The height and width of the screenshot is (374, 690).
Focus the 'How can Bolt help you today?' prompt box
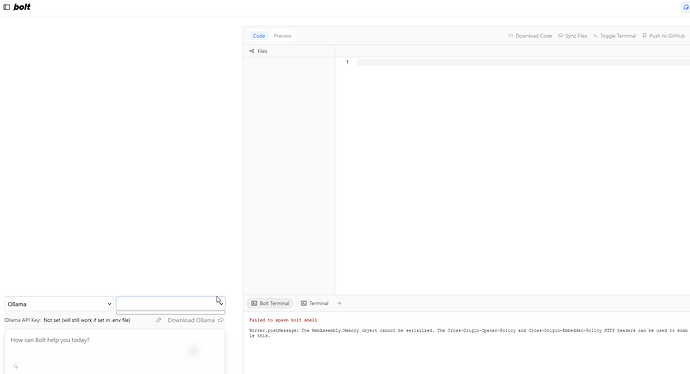tap(115, 351)
